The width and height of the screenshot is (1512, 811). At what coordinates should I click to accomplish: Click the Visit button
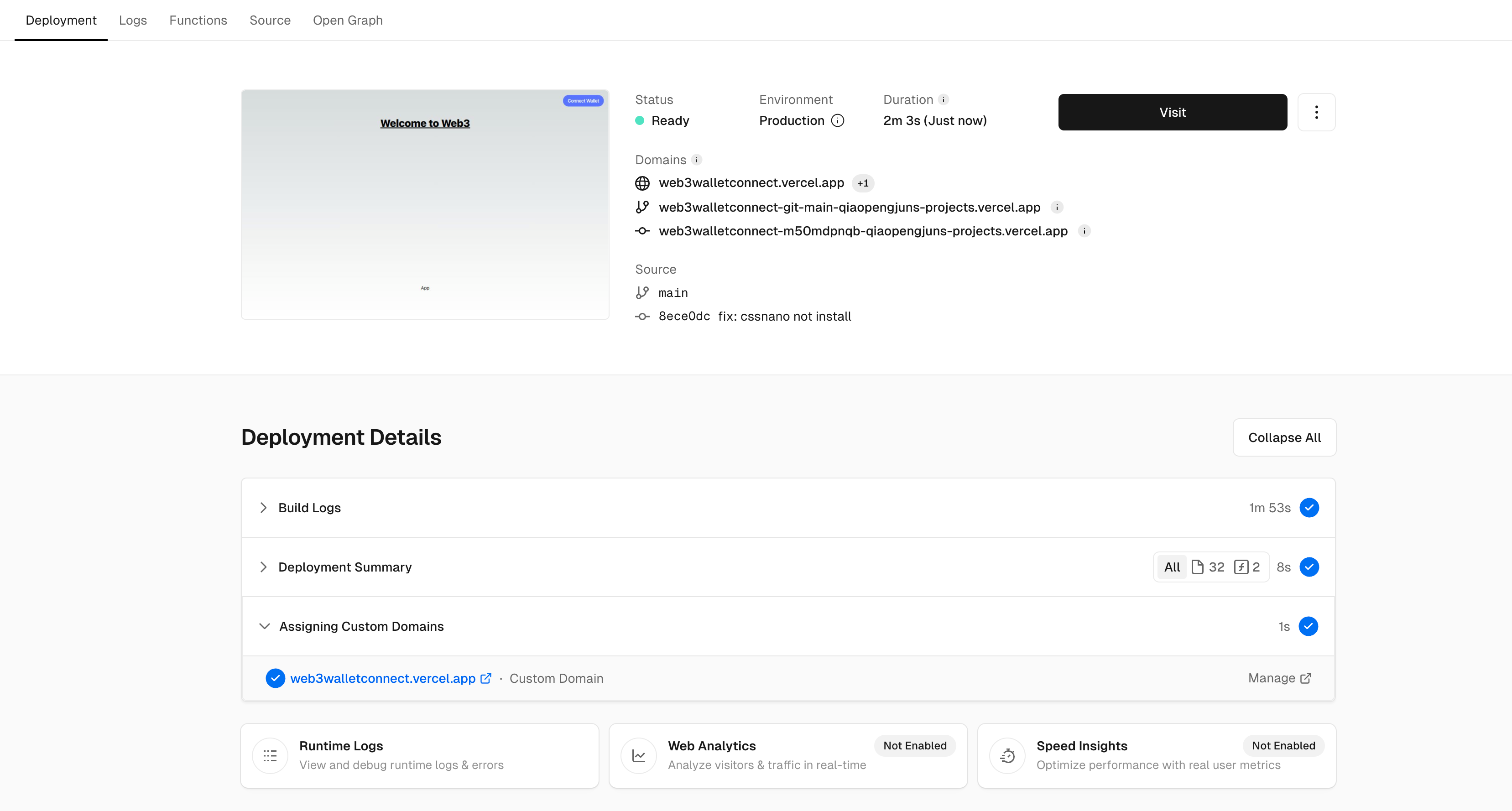point(1172,112)
